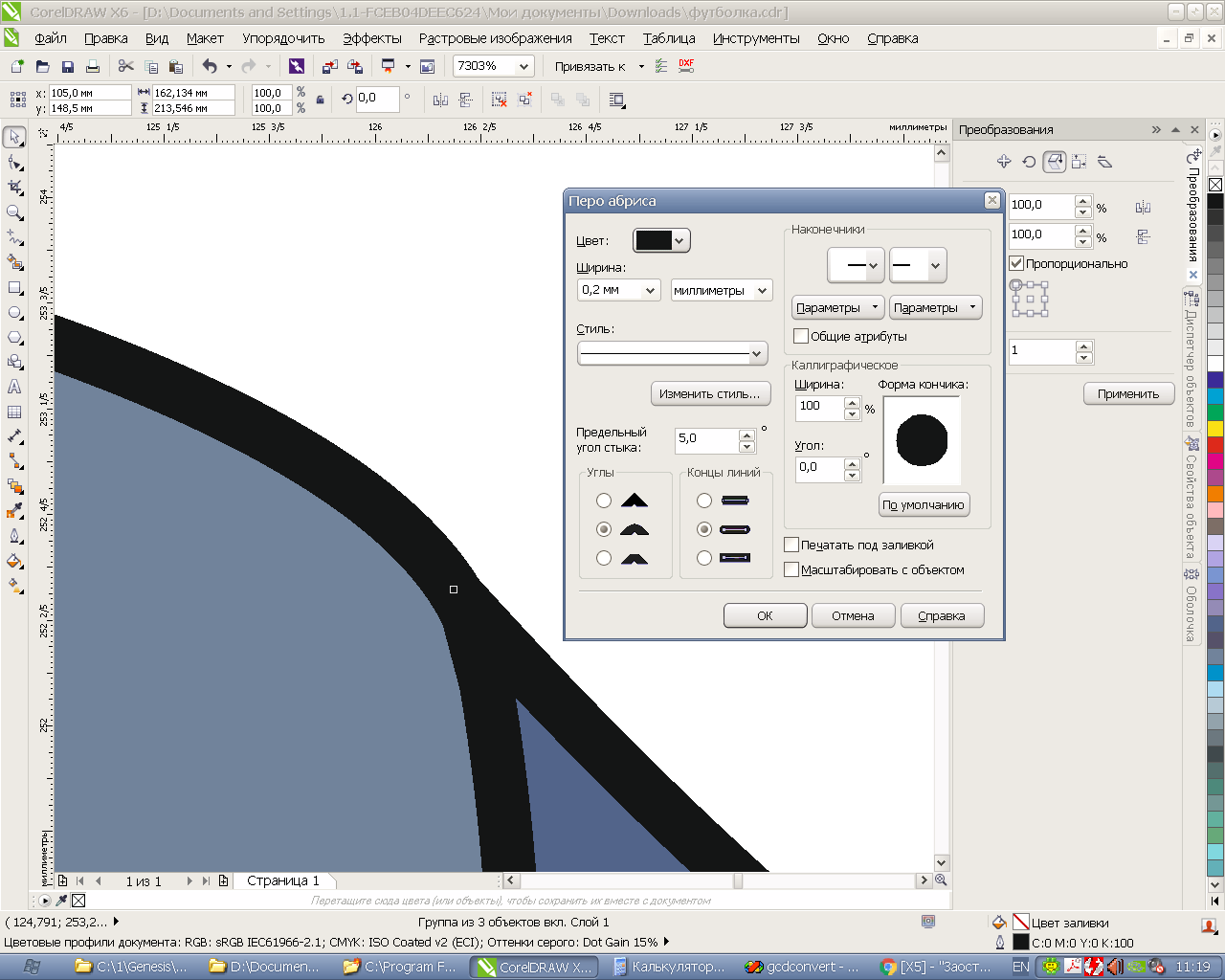Click the Save diskette icon
This screenshot has height=980, width=1225.
click(67, 66)
